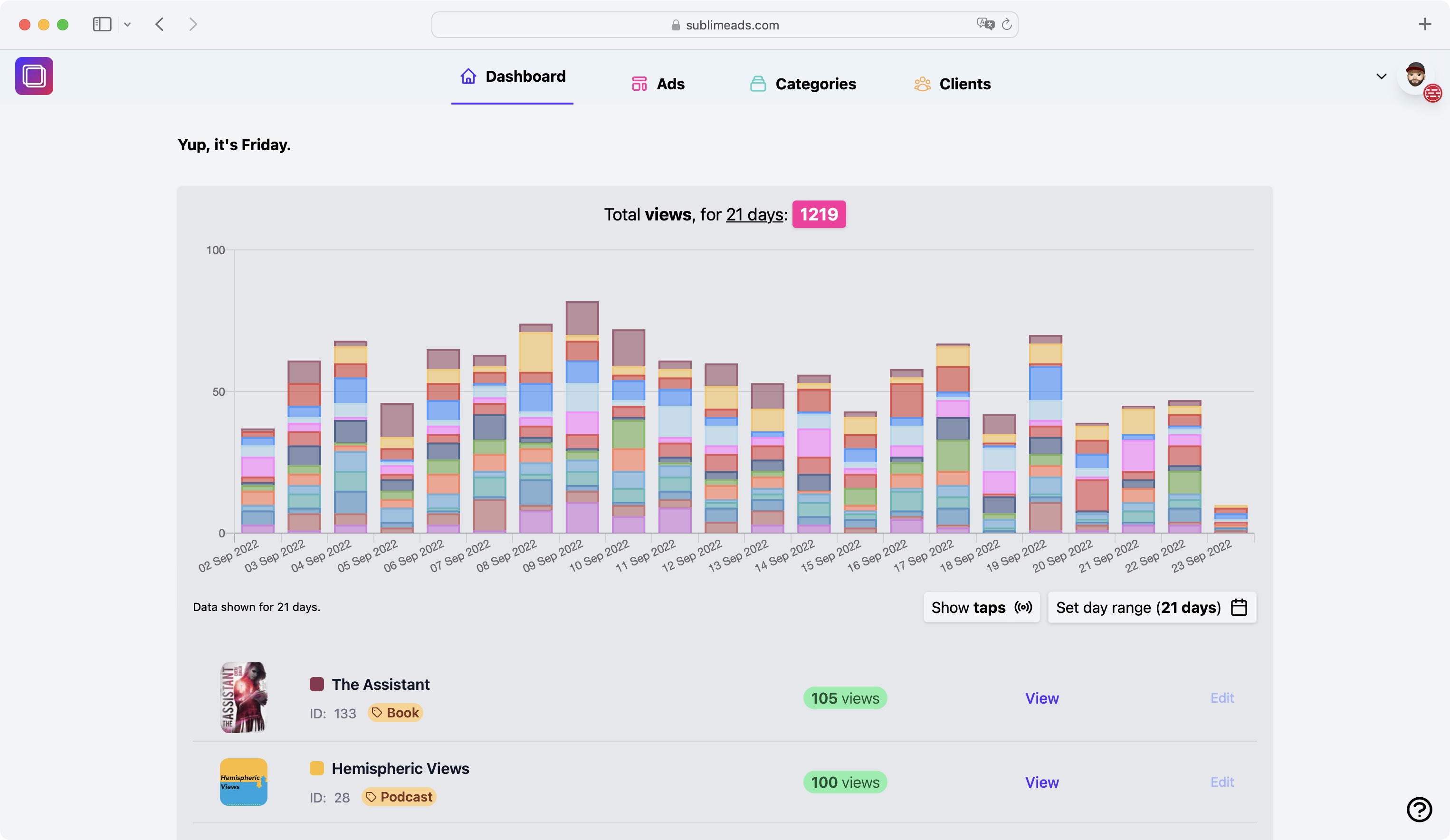1450x840 pixels.
Task: Open the Categories tab
Action: [x=803, y=84]
